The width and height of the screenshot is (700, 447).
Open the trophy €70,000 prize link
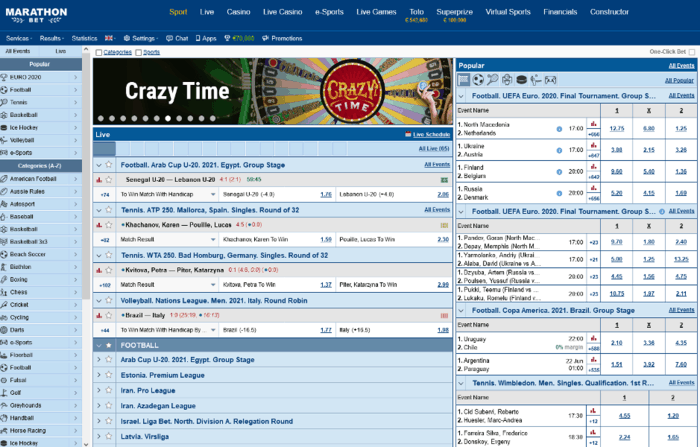click(239, 38)
